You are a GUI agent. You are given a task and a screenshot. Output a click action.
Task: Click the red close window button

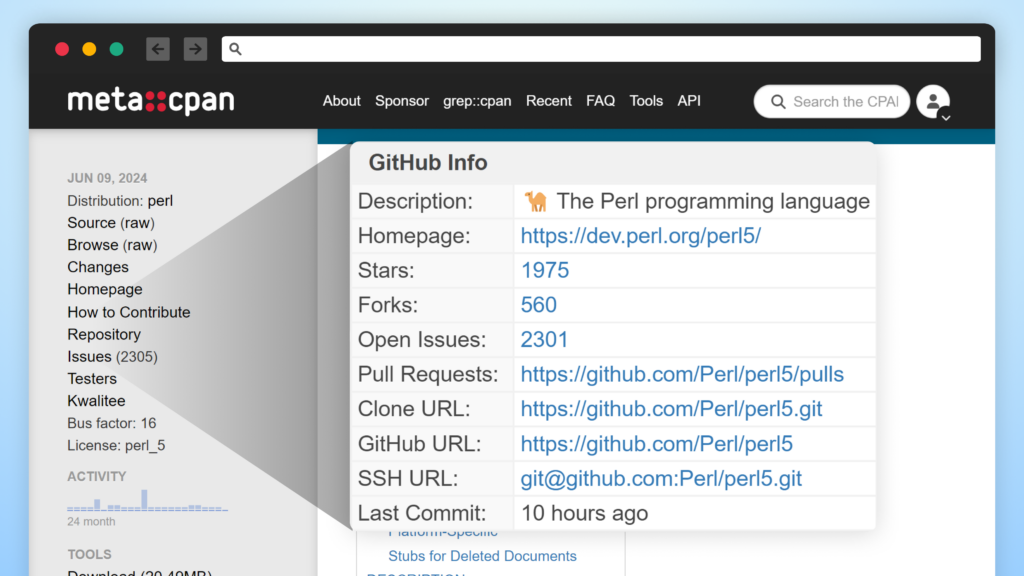(62, 49)
